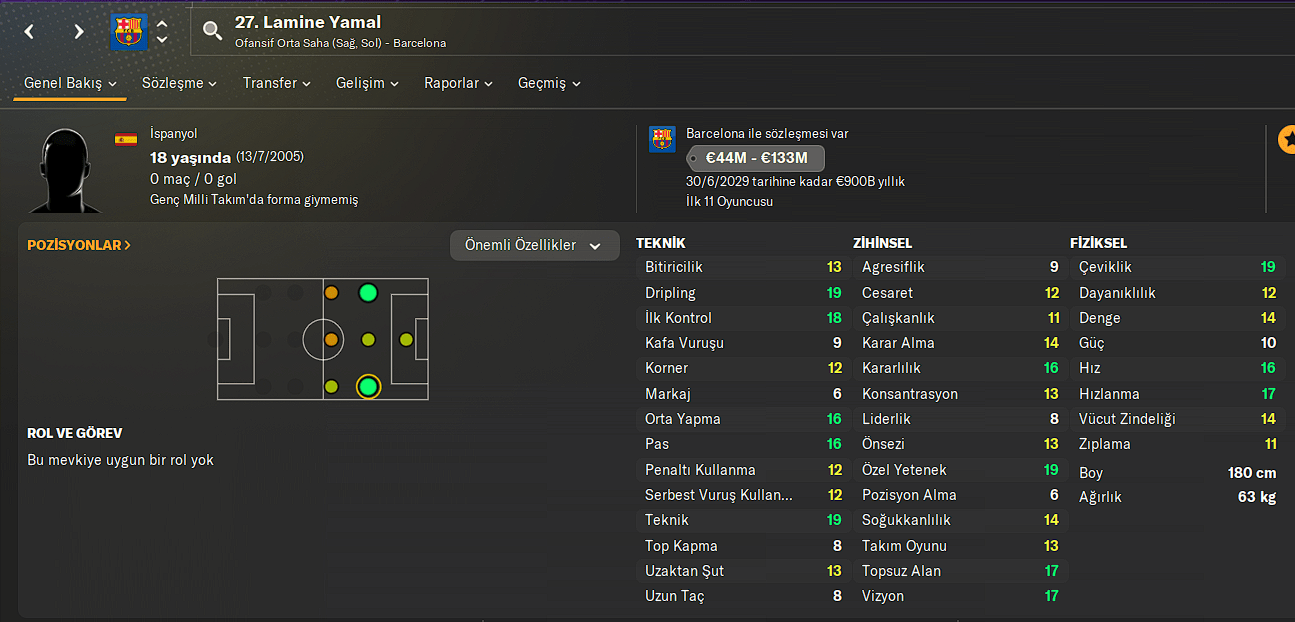Viewport: 1295px width, 622px height.
Task: Open the Transfer tab
Action: pyautogui.click(x=276, y=84)
